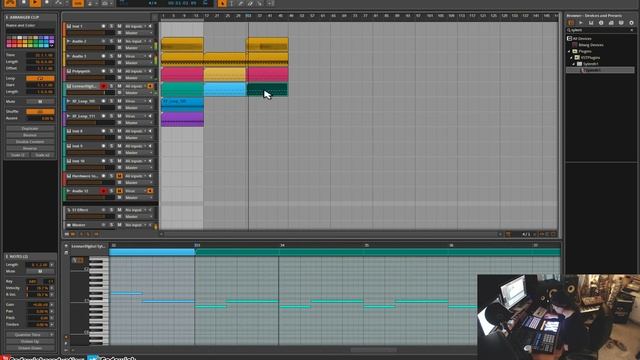Adjust the Inst 1 track volume slider
The image size is (640, 360).
pyautogui.click(x=90, y=33)
